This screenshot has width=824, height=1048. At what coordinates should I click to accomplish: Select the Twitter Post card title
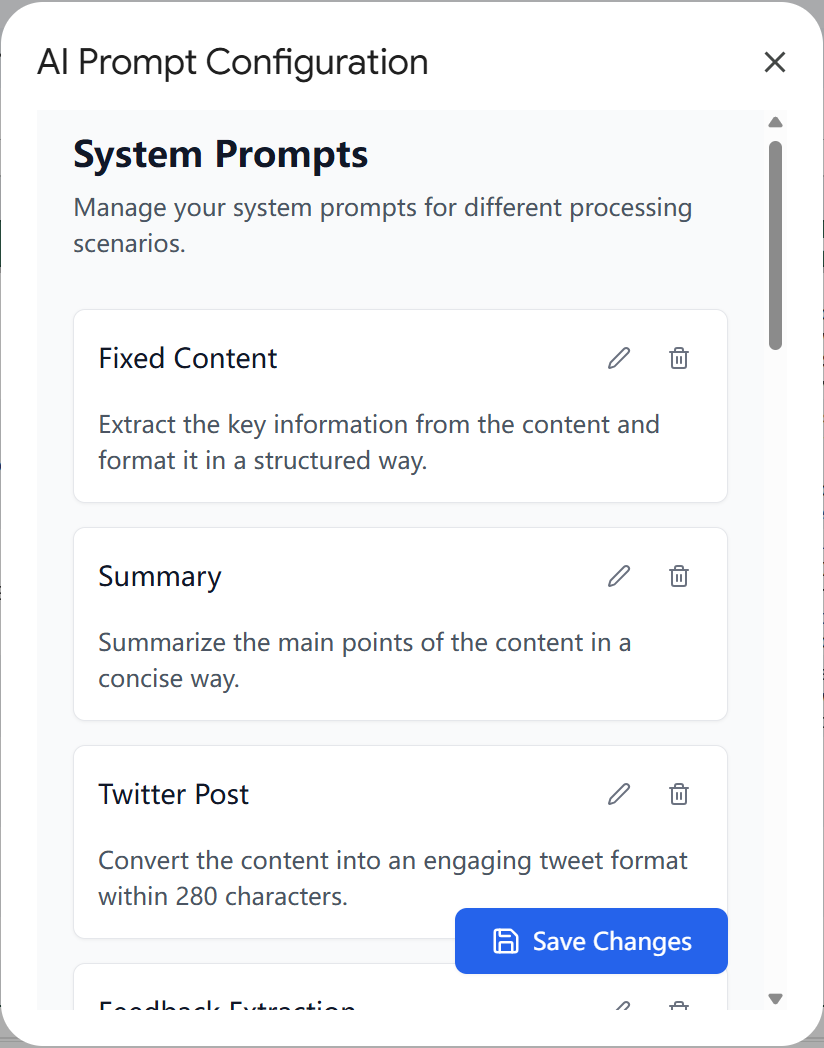174,795
